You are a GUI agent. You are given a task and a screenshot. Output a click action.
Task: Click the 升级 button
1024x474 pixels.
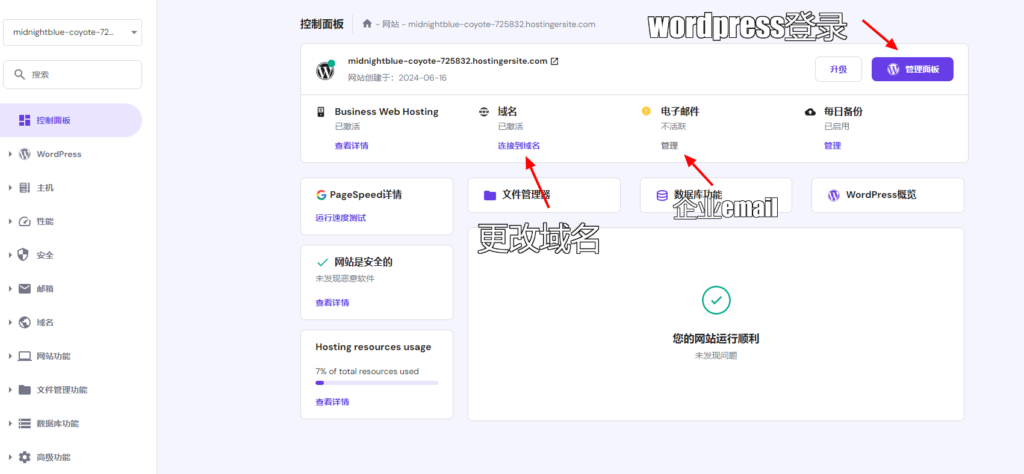(x=837, y=69)
